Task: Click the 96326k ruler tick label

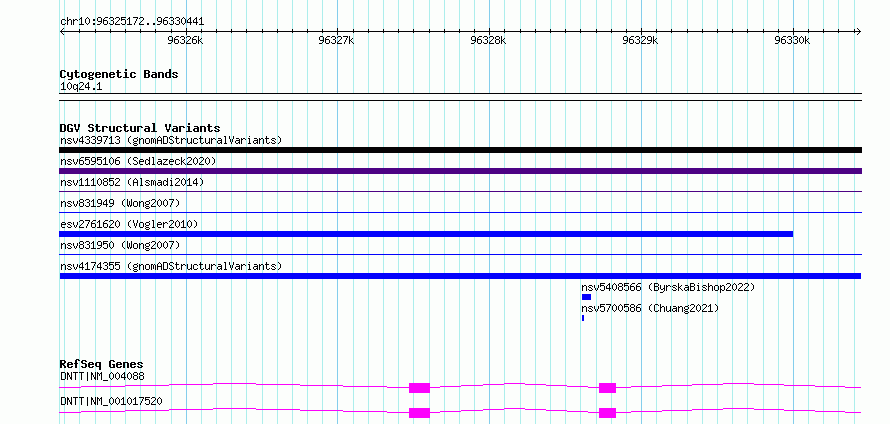Action: click(x=185, y=40)
